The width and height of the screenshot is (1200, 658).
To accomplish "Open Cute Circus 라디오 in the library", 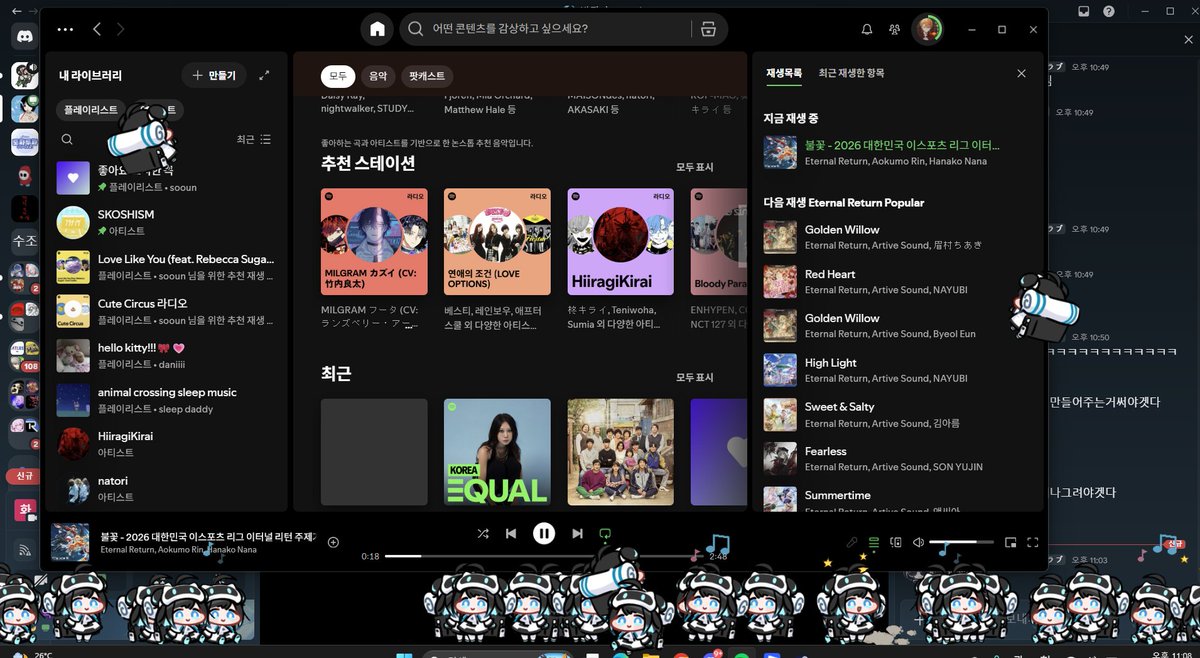I will tap(165, 311).
